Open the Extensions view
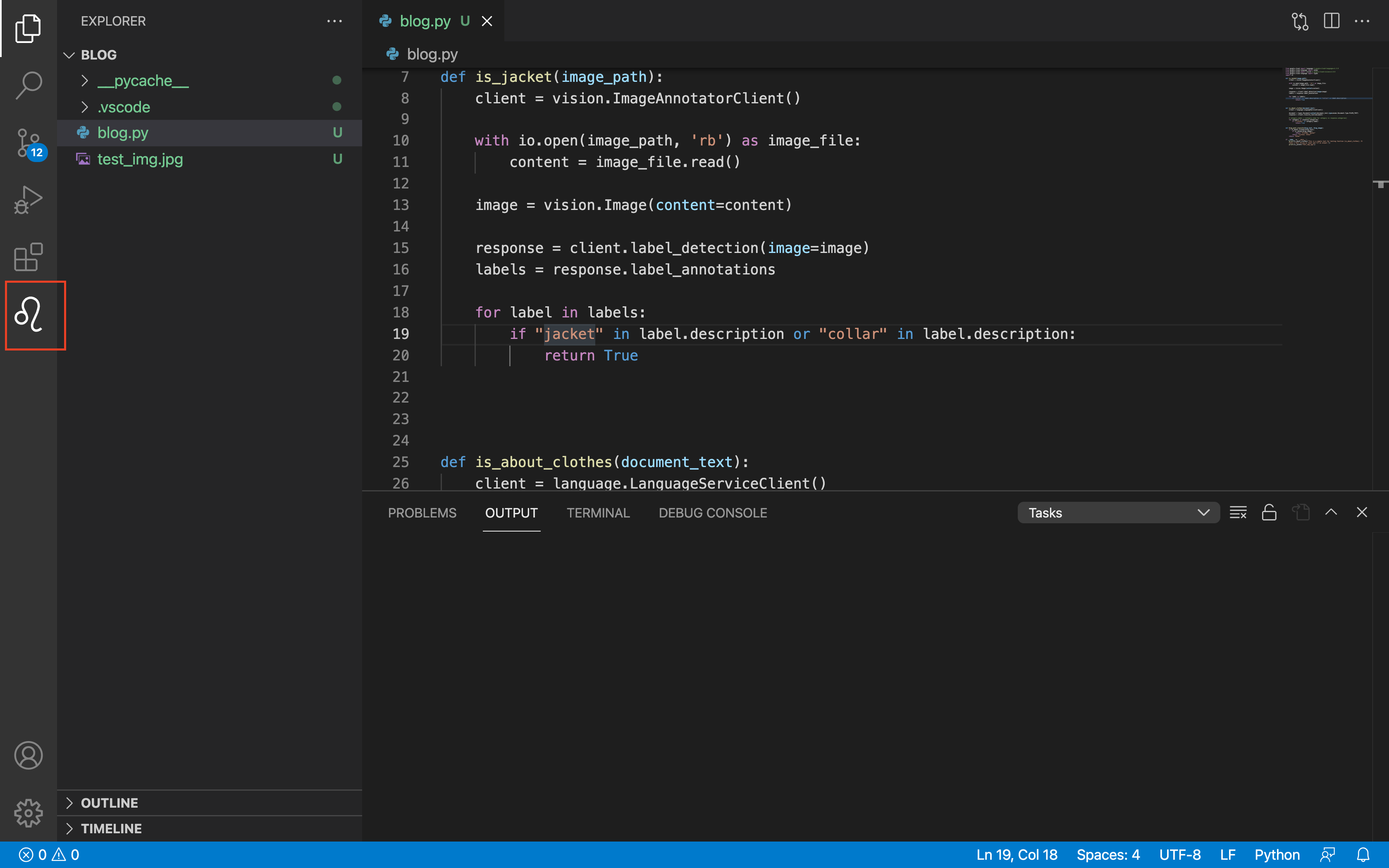Image resolution: width=1389 pixels, height=868 pixels. click(x=28, y=257)
